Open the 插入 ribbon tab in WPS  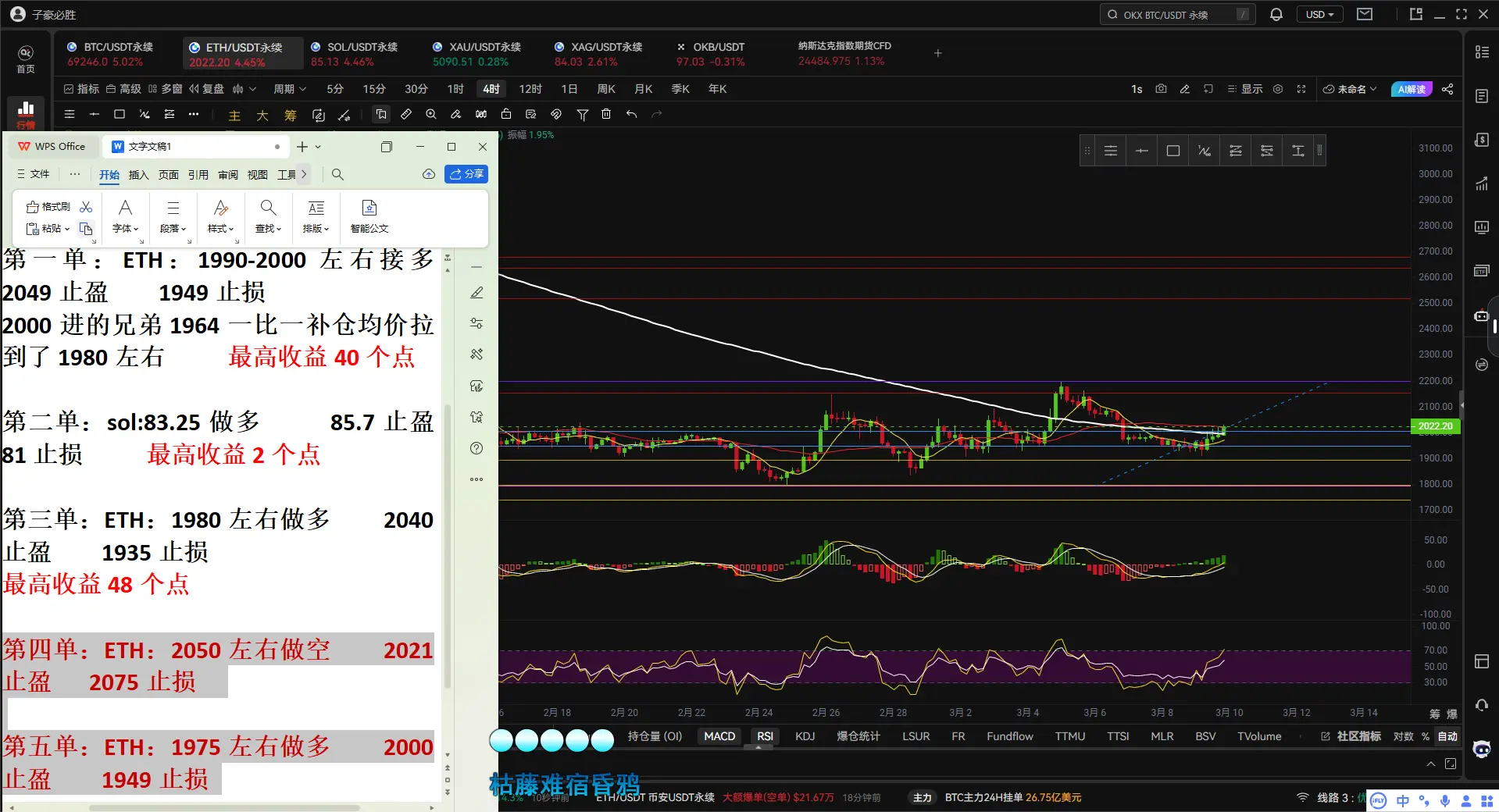pos(138,175)
